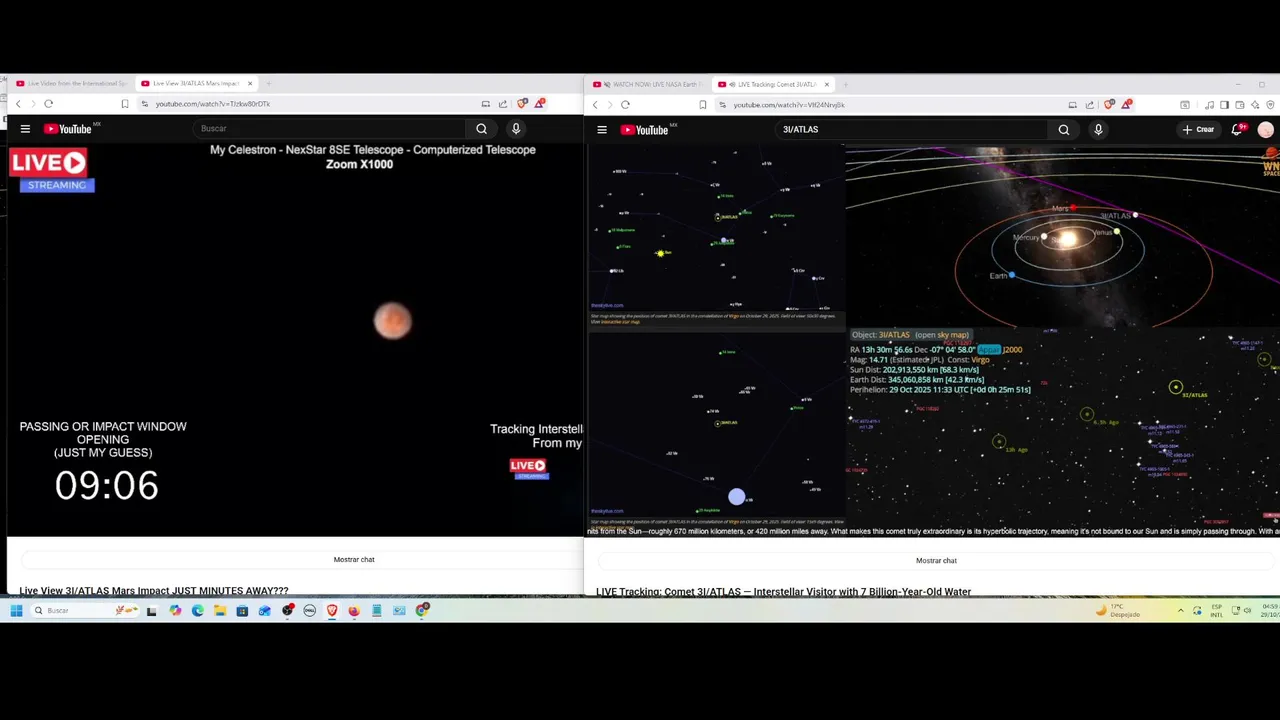Click the search magnifier button in the right YouTube window

[x=1064, y=129]
